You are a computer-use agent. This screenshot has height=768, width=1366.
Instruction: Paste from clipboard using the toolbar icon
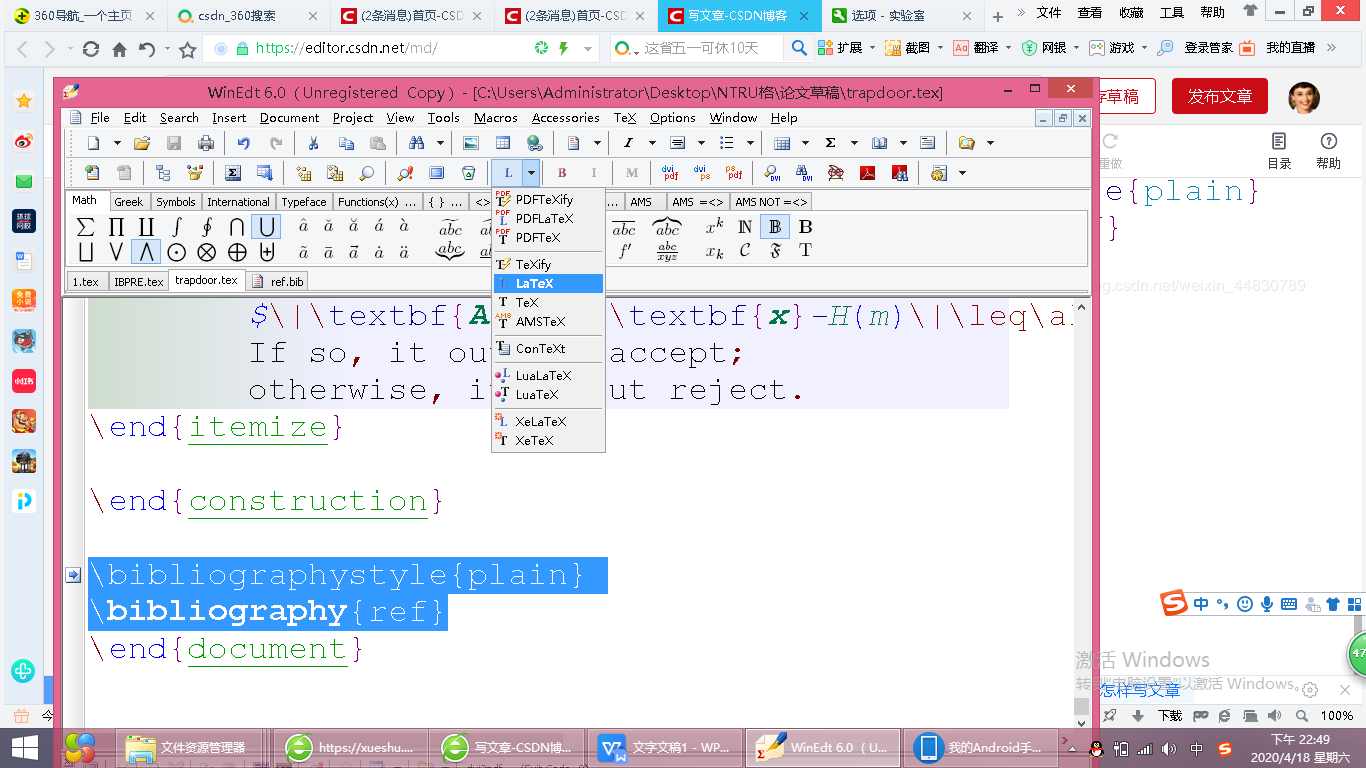(377, 143)
